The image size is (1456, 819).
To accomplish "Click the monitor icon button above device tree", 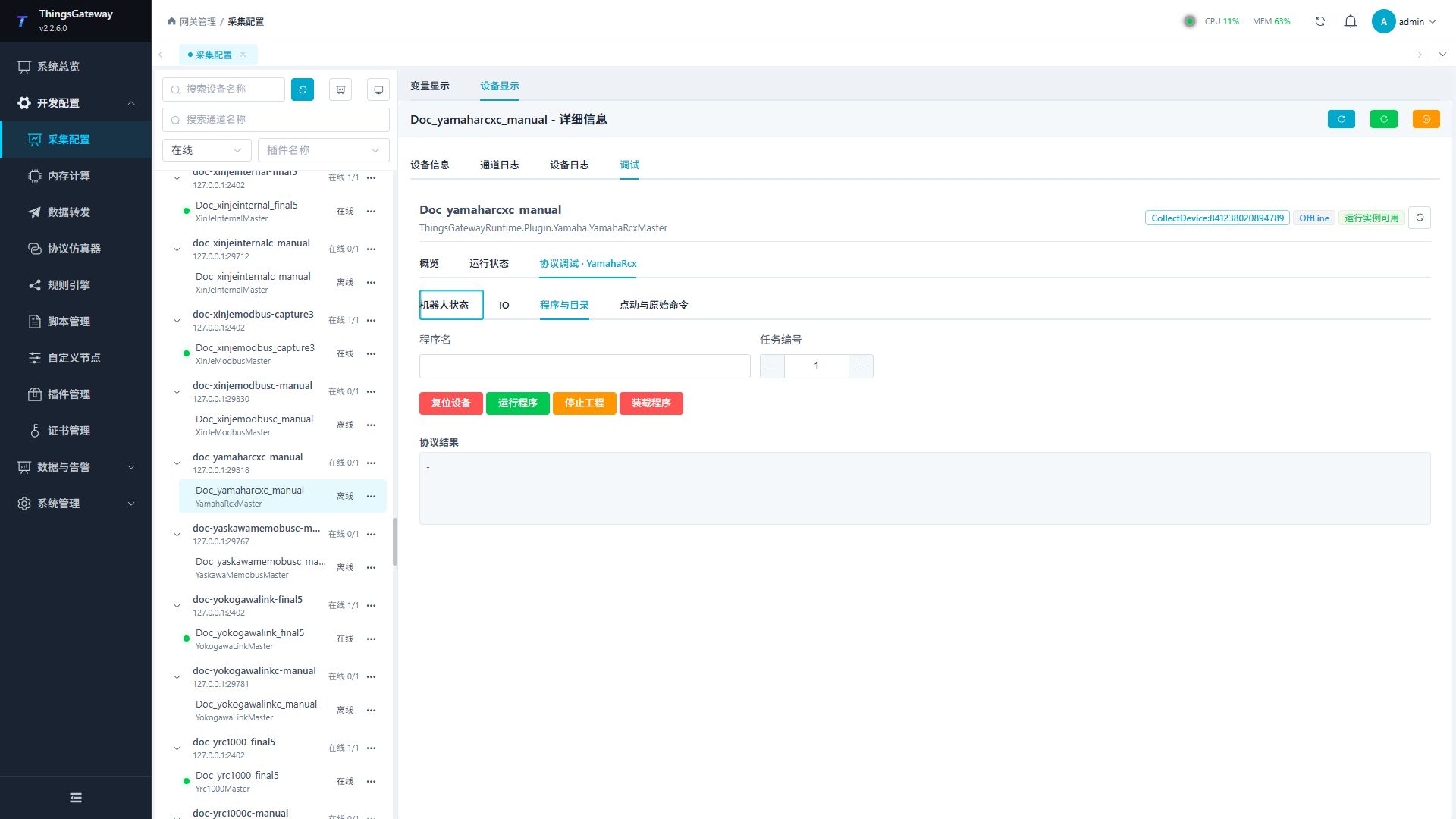I will 378,89.
